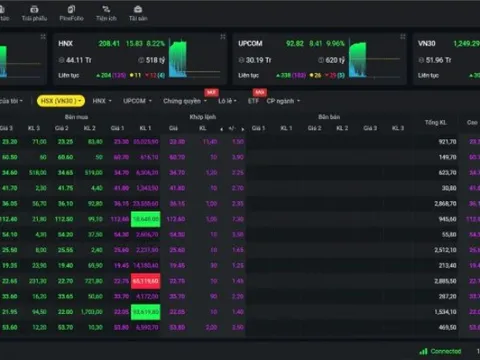This screenshot has height=360, width=480.
Task: Open the Tiện ích utilities icon
Action: pos(106,9)
